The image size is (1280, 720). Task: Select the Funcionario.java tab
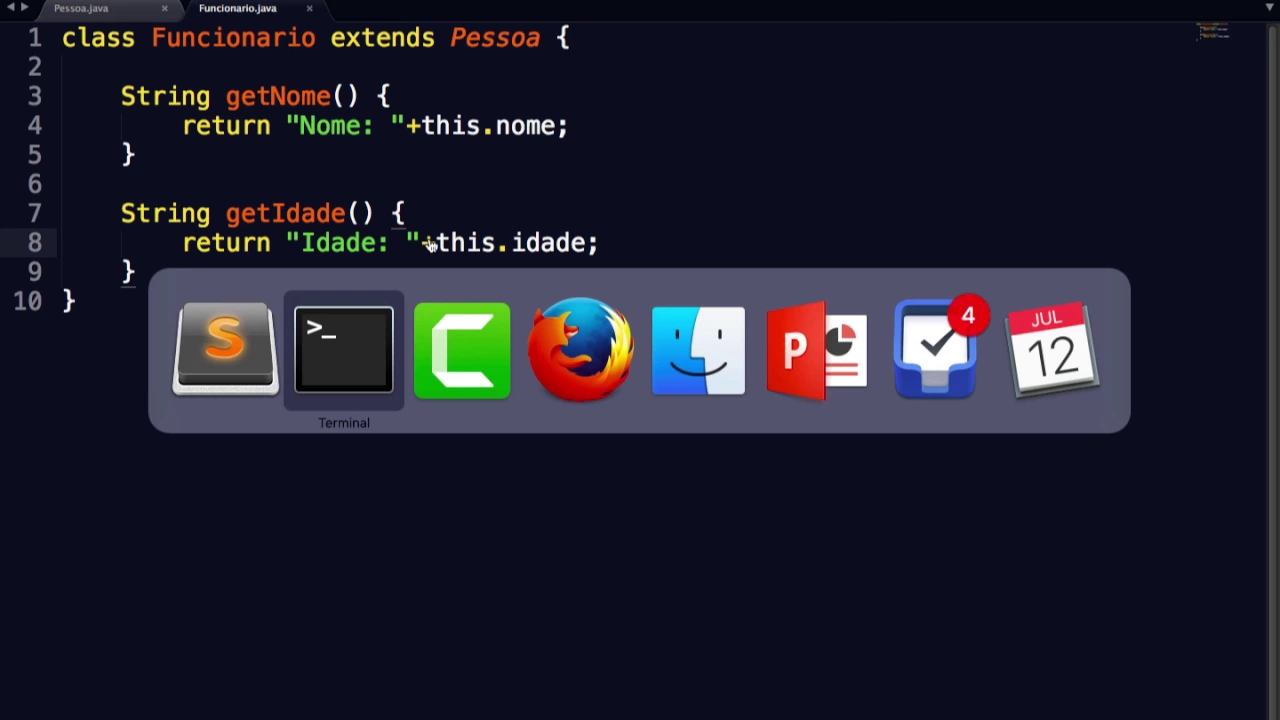click(x=237, y=8)
